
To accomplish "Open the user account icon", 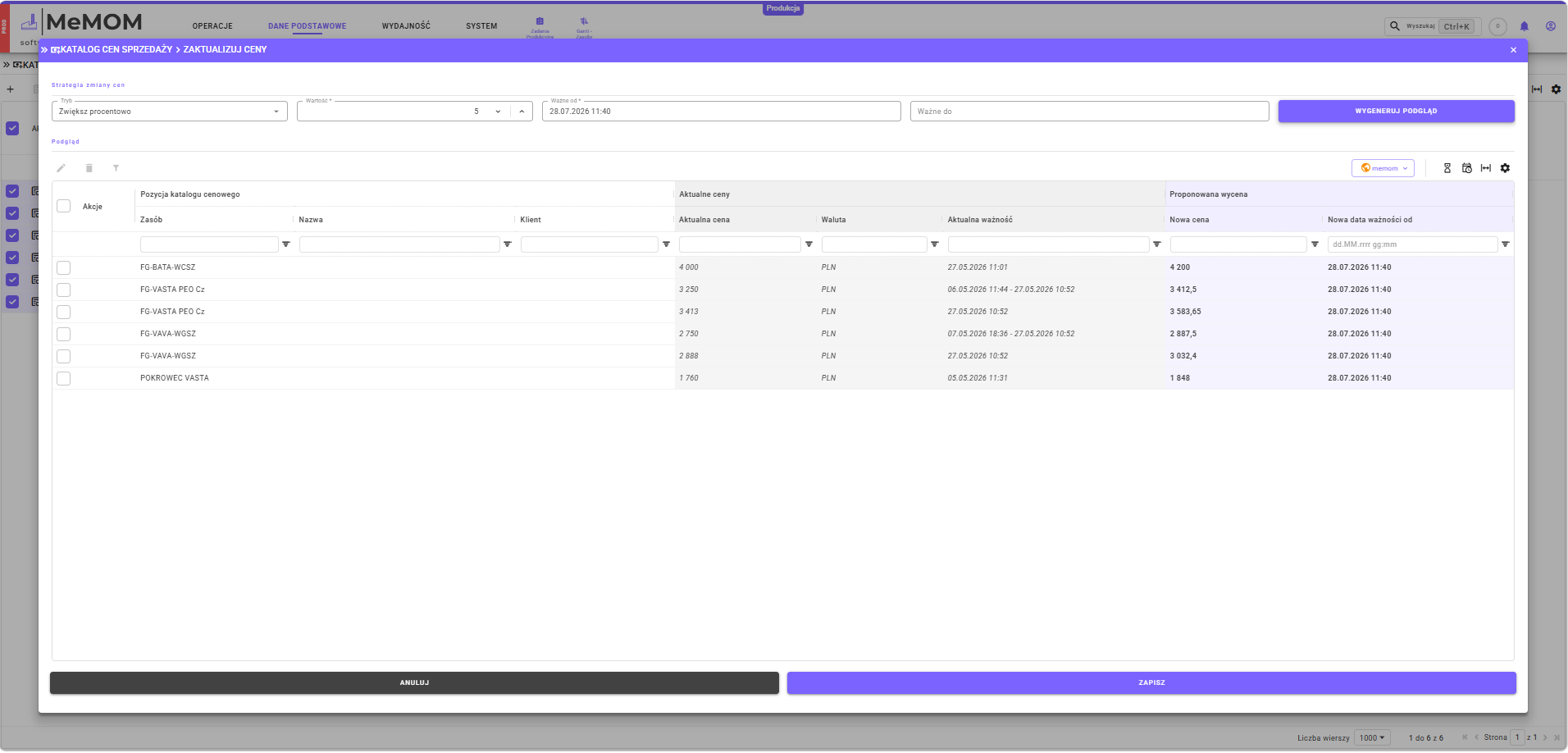I will 1551,26.
